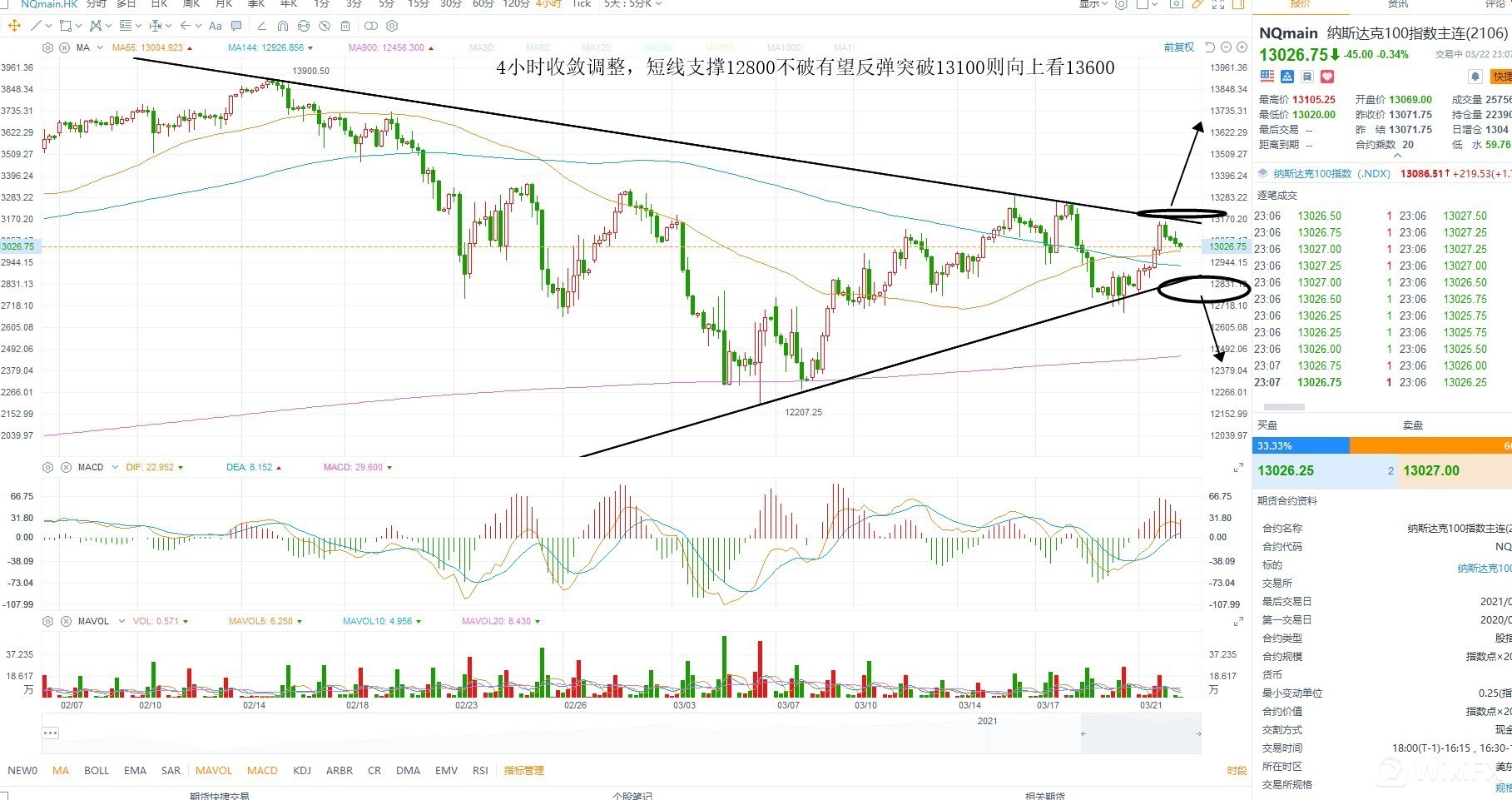This screenshot has width=1512, height=800.
Task: Select the eraser drawing tool
Action: click(x=262, y=26)
